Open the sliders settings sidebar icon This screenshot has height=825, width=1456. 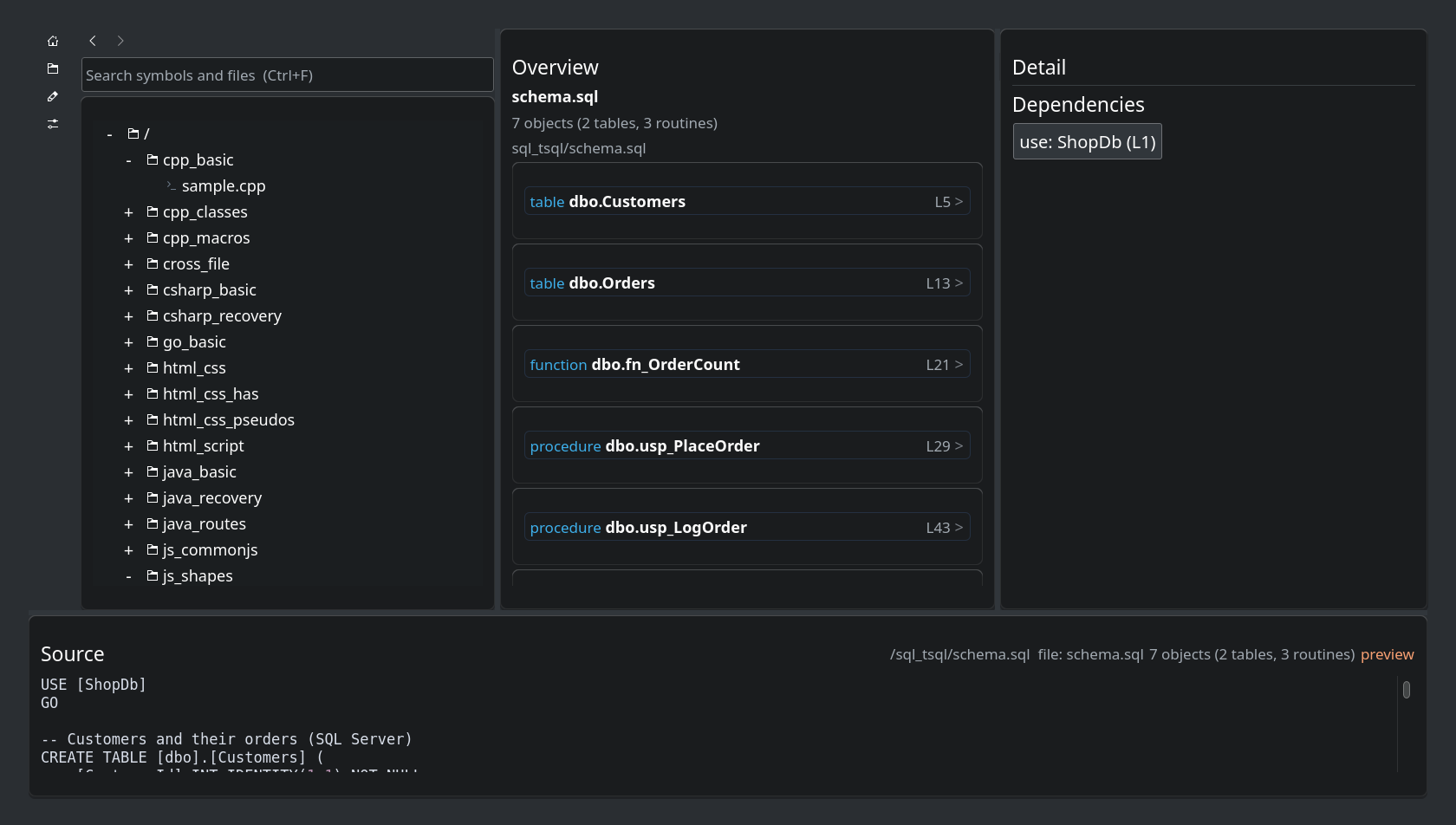point(53,124)
